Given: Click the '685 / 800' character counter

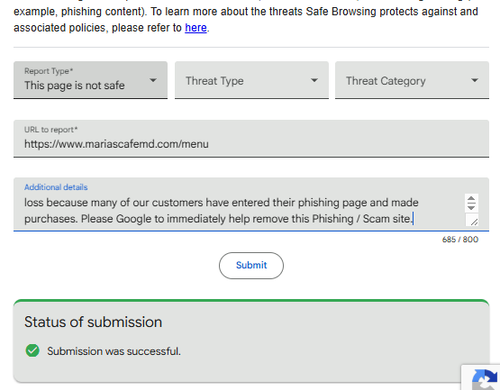Looking at the screenshot, I should coord(460,239).
